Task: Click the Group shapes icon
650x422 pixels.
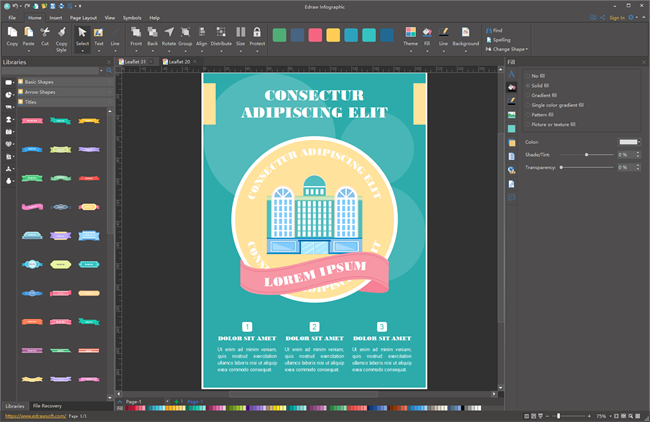Action: coord(185,34)
